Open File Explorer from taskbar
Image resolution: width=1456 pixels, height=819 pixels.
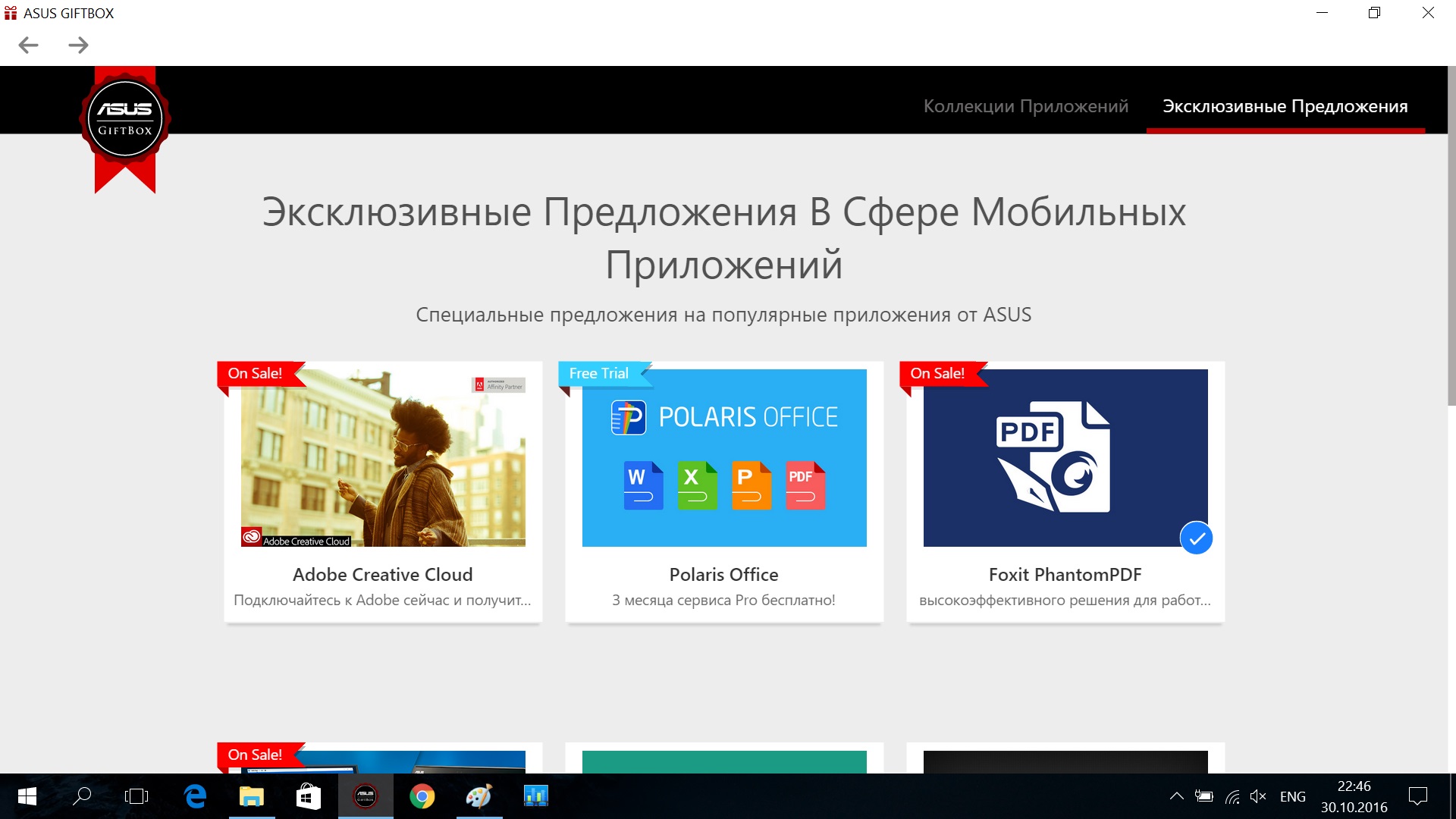tap(252, 796)
